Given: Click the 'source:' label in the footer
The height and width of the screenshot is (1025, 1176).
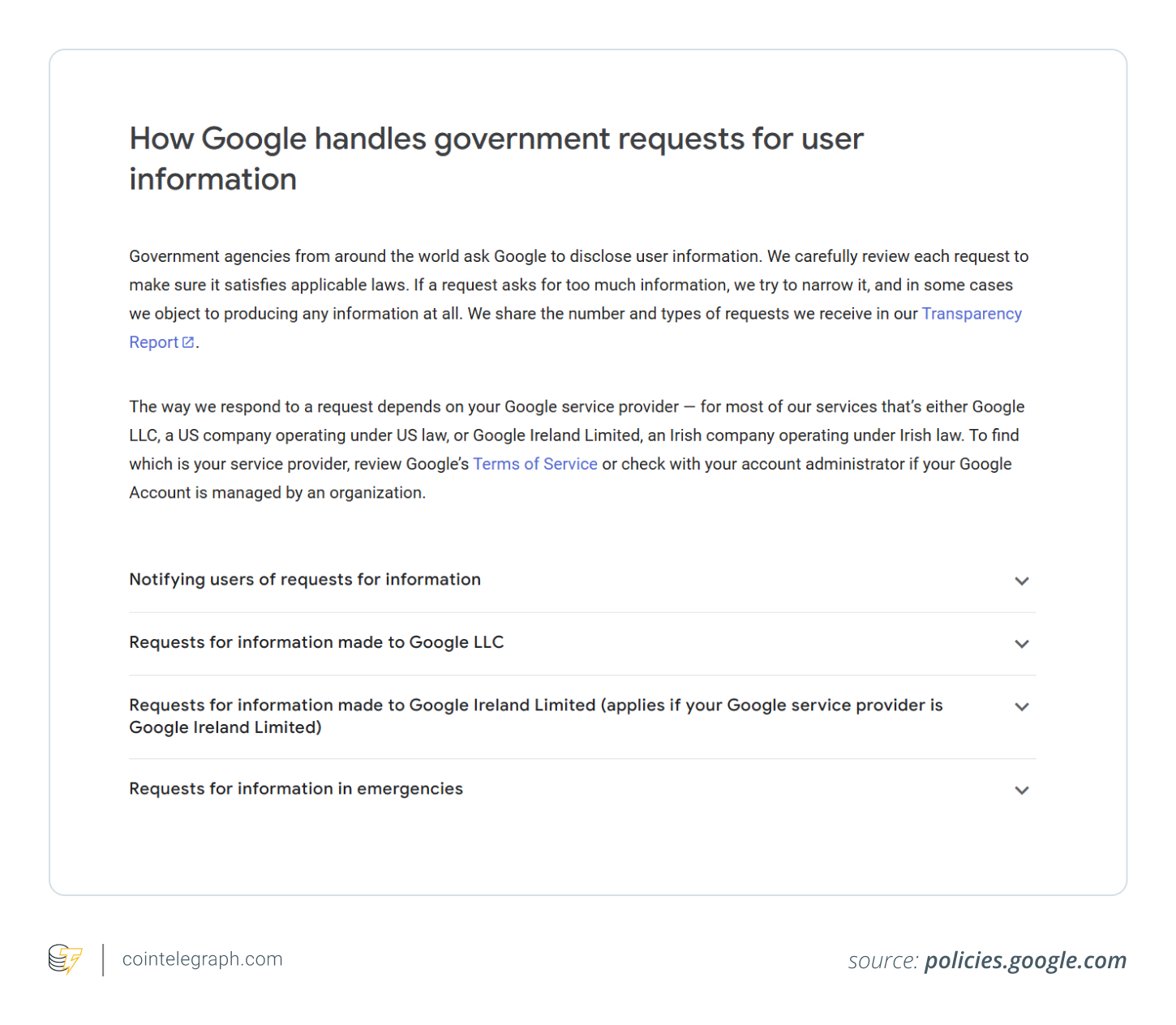Looking at the screenshot, I should (x=882, y=961).
